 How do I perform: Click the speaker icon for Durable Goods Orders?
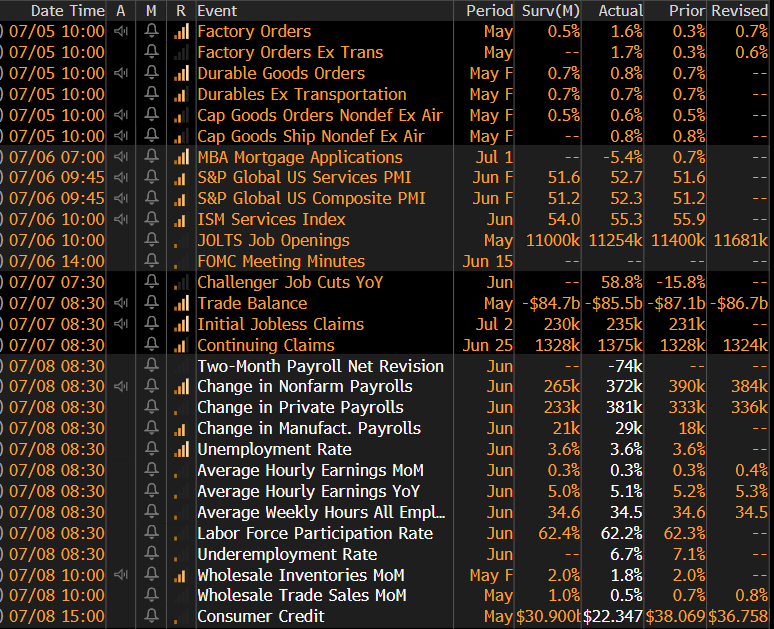121,73
